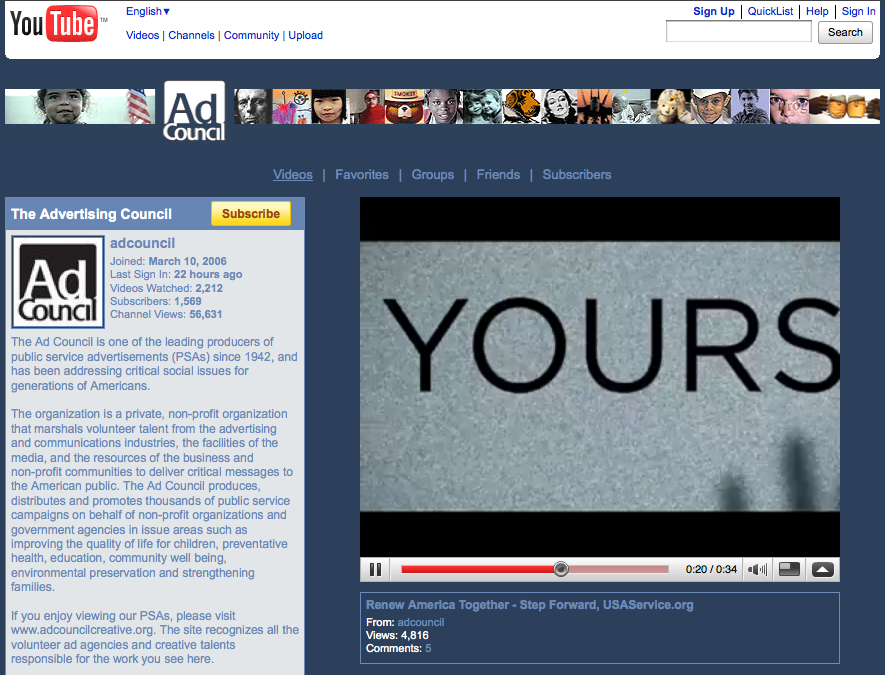
Task: Click the adcouncil username heading
Action: tap(142, 243)
